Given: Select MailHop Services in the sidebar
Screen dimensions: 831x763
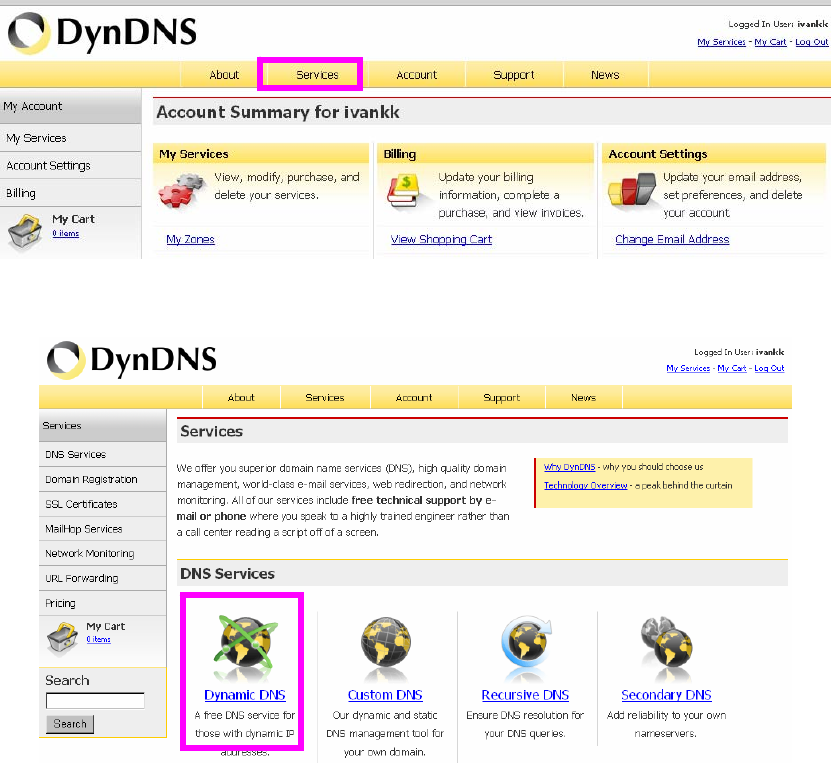Looking at the screenshot, I should pos(102,529).
